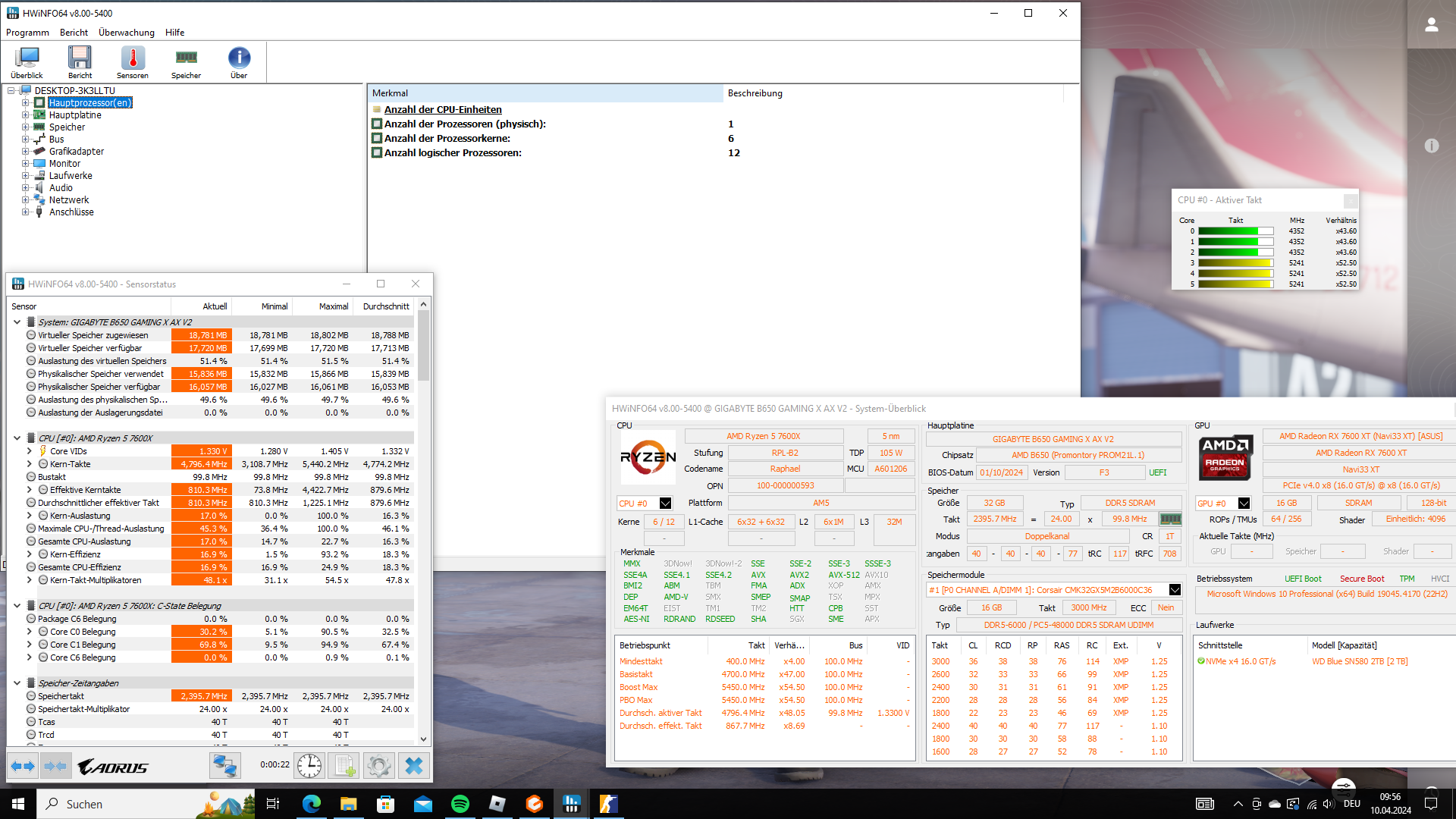
Task: Open the Corsair memory module dropdown
Action: tap(1175, 590)
